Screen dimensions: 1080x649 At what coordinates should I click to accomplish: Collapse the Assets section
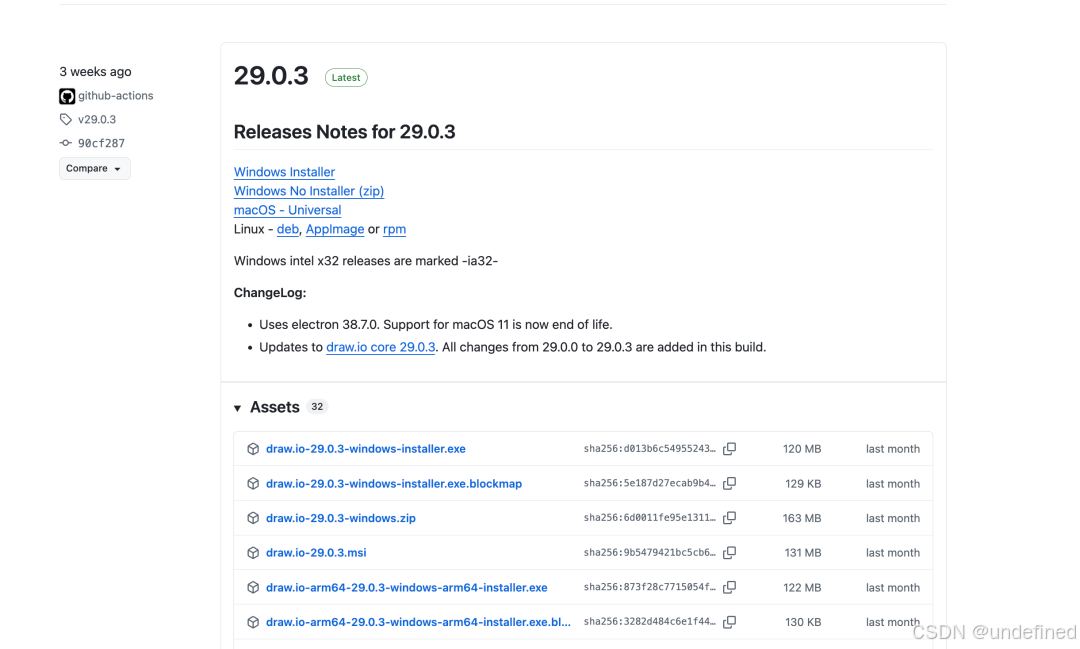tap(238, 408)
